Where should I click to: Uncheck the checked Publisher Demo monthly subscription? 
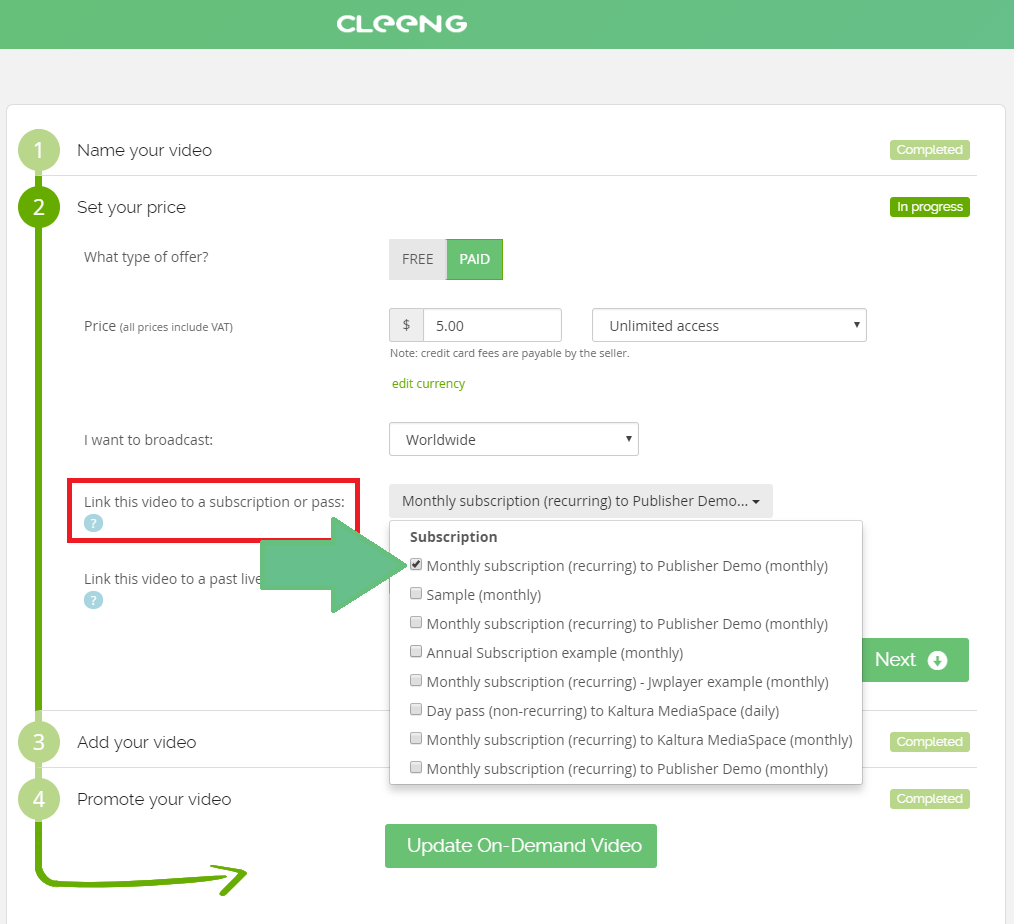416,564
